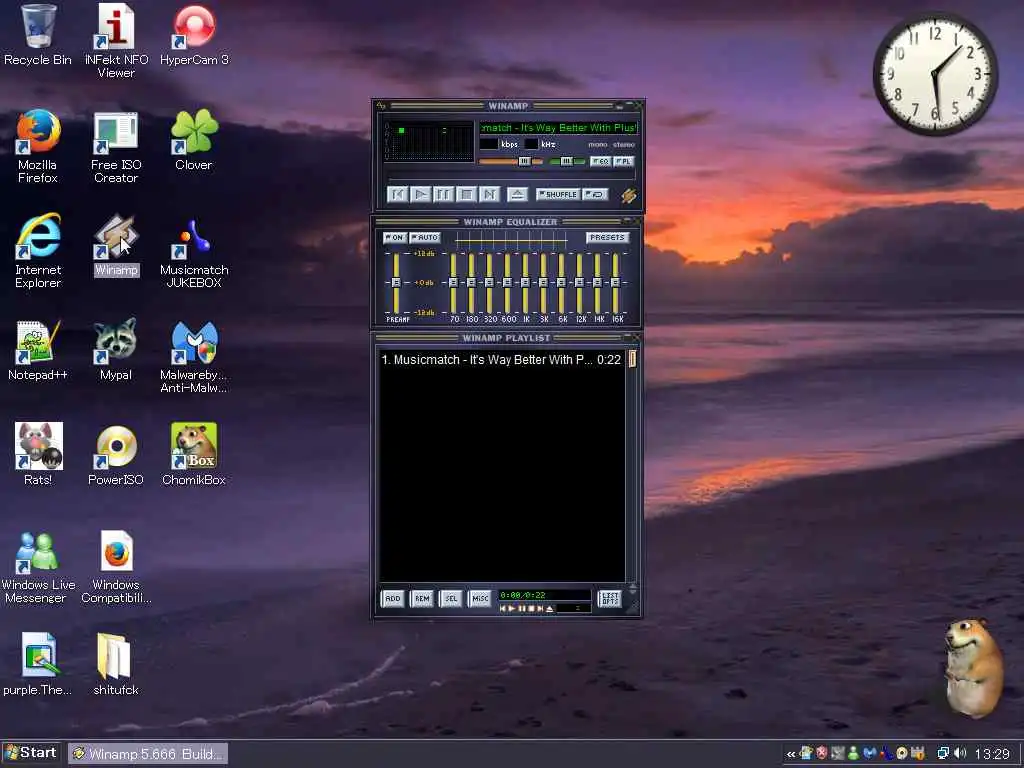Click the 70 Hz equalizer band slider
Screen dimensions: 1024x768
[x=453, y=283]
